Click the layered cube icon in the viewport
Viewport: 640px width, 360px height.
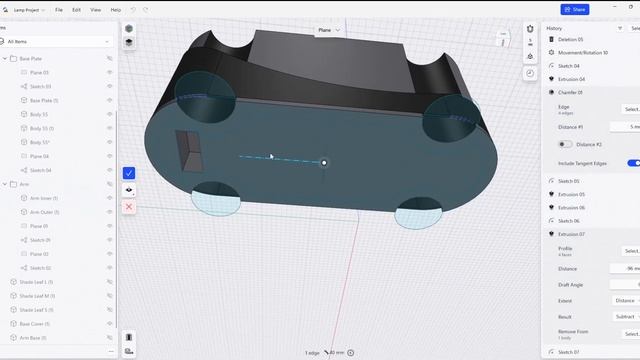tap(129, 42)
